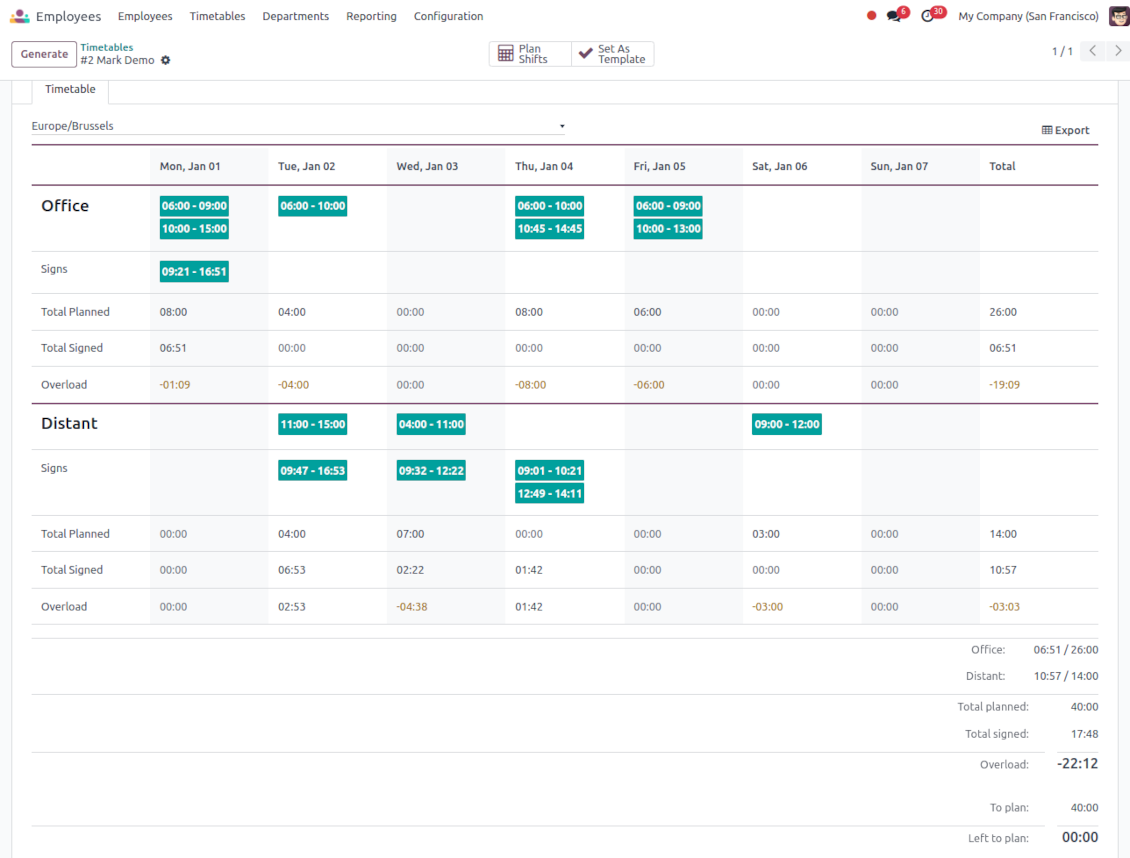Click Office summary 06:51 / 26:00
1130x858 pixels.
(1066, 651)
